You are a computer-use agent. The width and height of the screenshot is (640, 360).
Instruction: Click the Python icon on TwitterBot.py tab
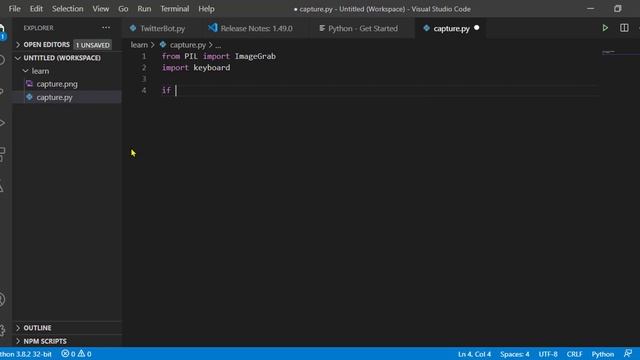133,28
